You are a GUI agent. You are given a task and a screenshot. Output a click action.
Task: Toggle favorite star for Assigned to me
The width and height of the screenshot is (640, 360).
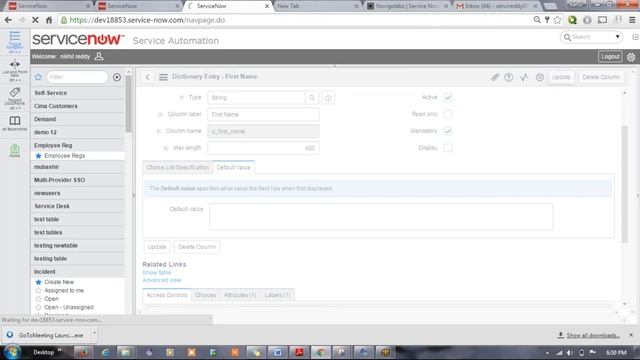tap(38, 291)
